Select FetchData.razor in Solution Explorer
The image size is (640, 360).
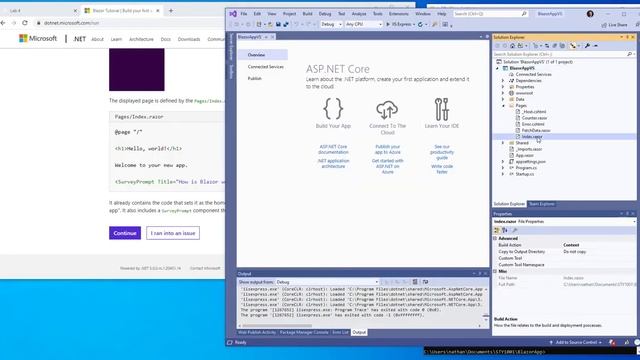click(x=536, y=130)
